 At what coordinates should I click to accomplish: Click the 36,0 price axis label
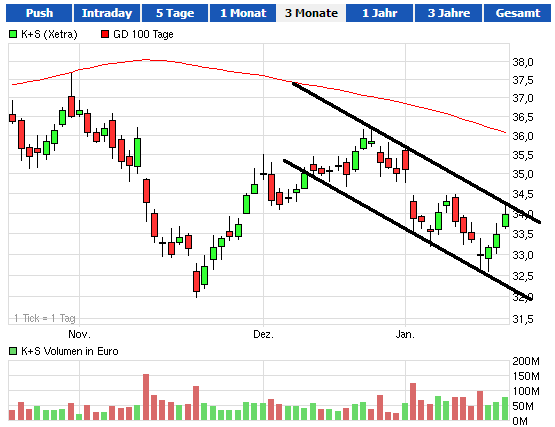tap(523, 136)
